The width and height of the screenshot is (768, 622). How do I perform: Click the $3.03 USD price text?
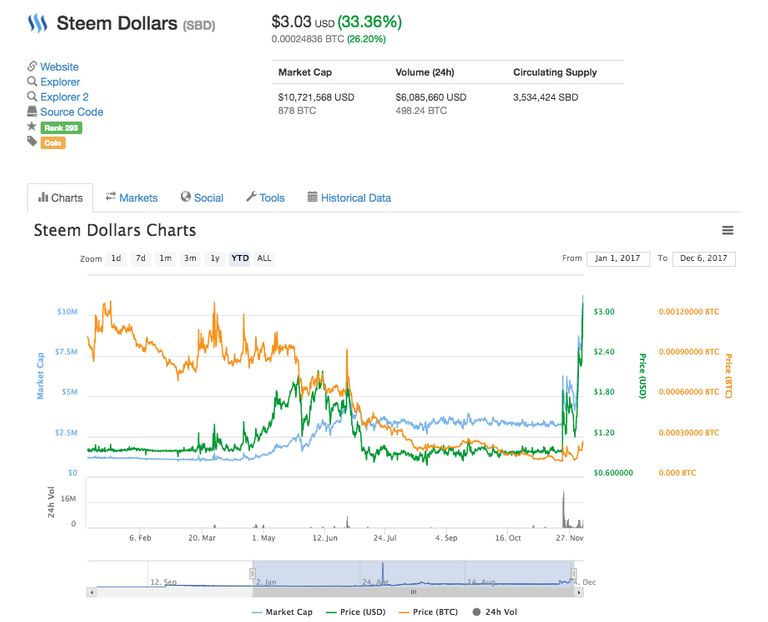pyautogui.click(x=303, y=22)
